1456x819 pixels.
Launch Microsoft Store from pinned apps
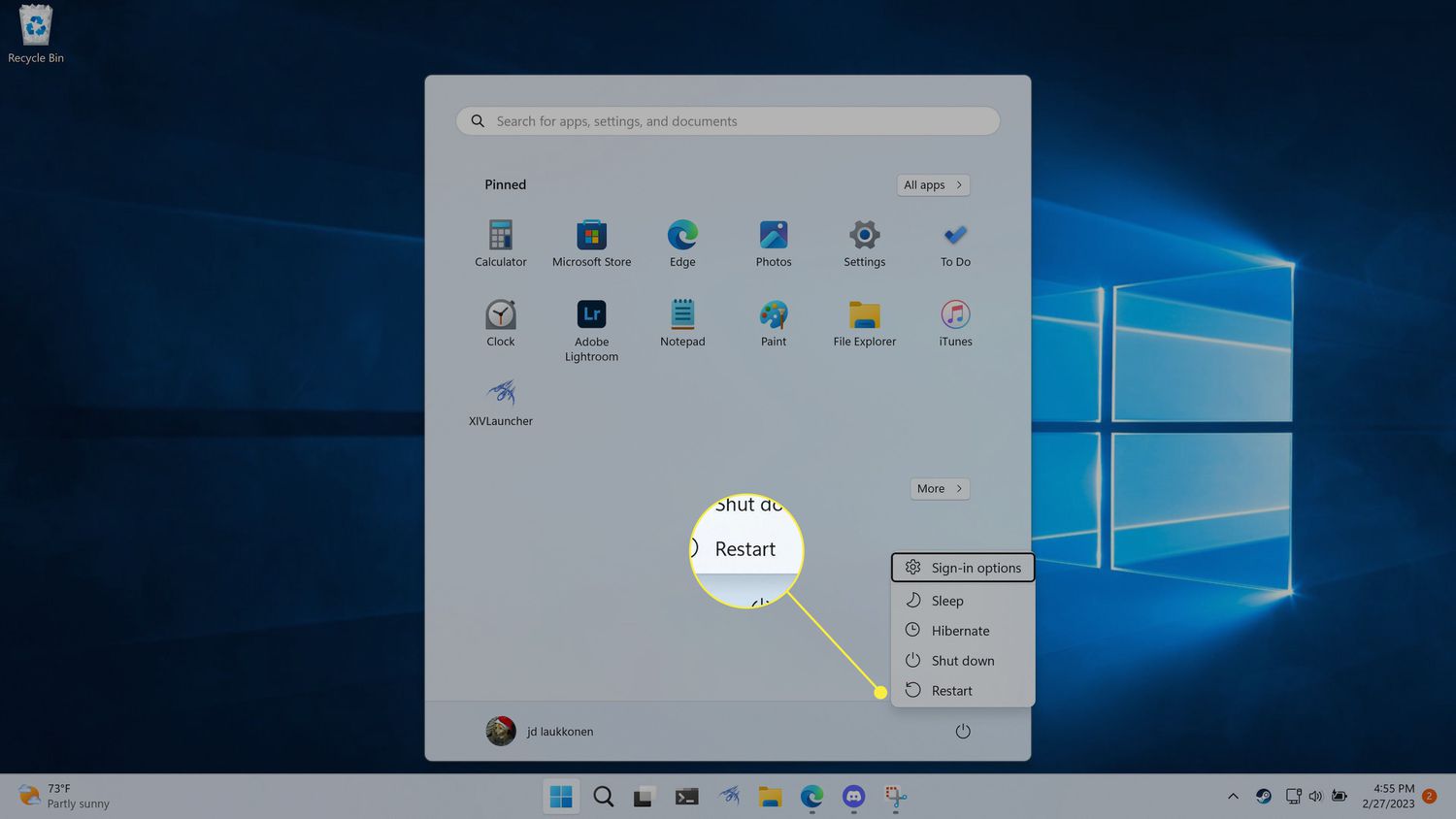pos(591,243)
